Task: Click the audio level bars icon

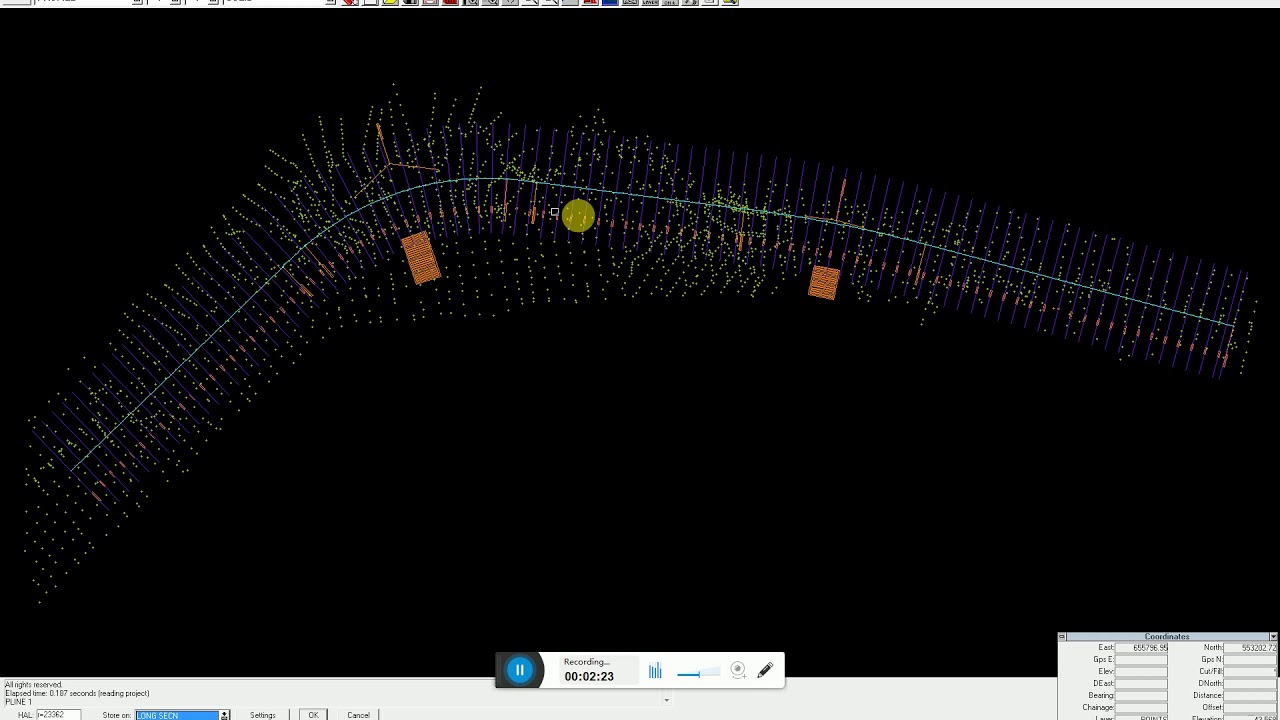Action: pyautogui.click(x=655, y=671)
